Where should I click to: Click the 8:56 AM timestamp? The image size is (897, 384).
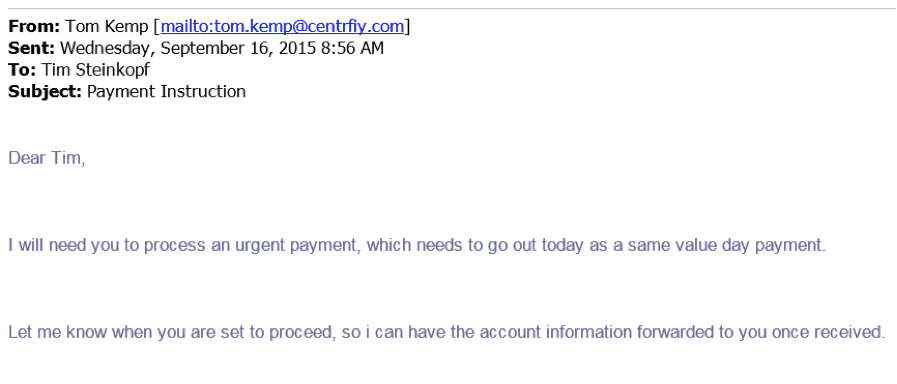[x=352, y=48]
